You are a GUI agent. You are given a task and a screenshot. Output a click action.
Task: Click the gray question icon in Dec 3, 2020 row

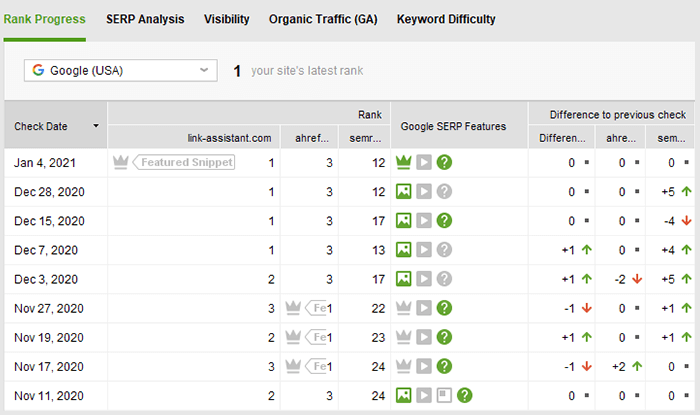[x=444, y=279]
